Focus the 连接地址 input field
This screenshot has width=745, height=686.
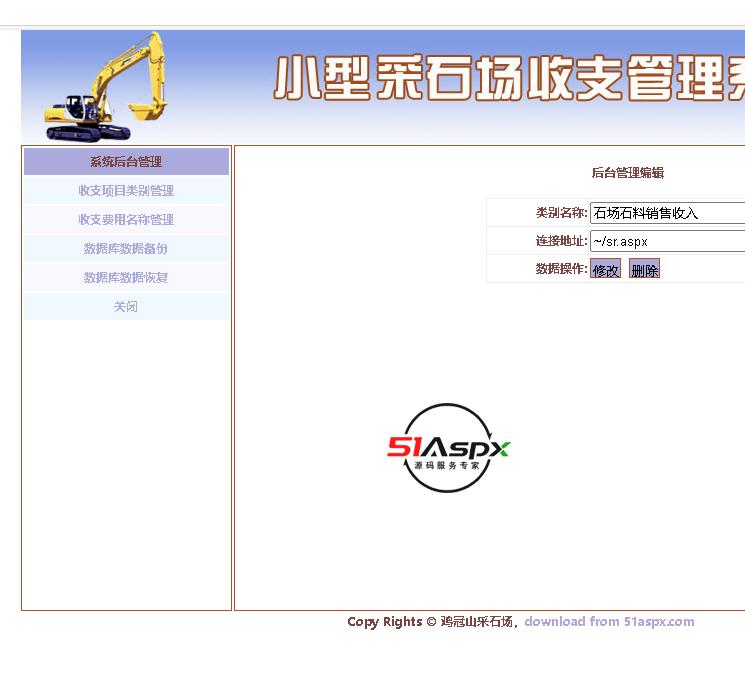(x=668, y=241)
